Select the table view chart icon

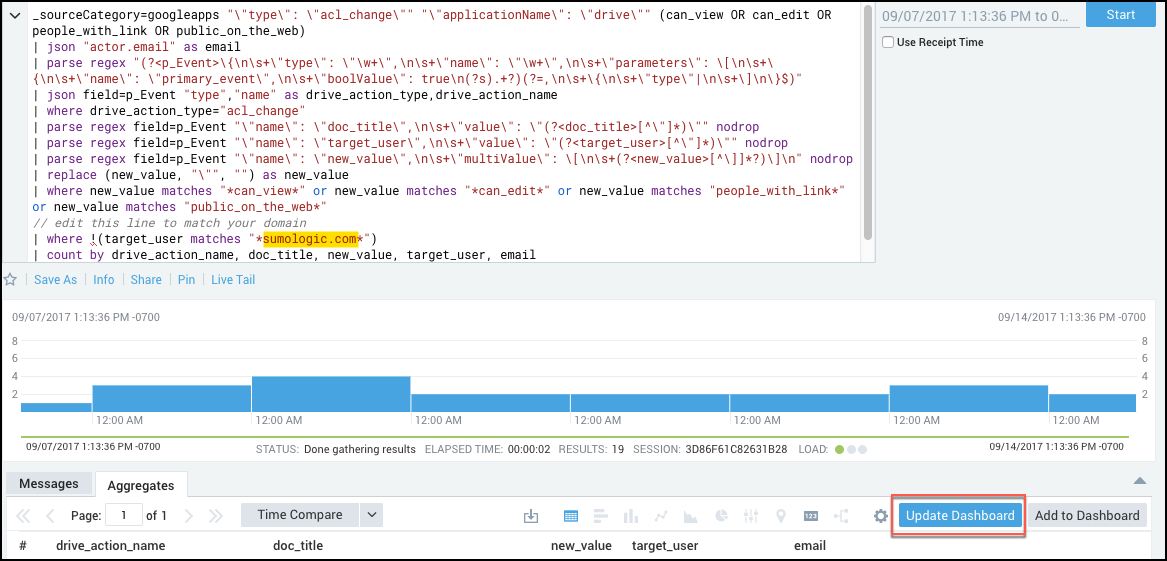coord(571,516)
